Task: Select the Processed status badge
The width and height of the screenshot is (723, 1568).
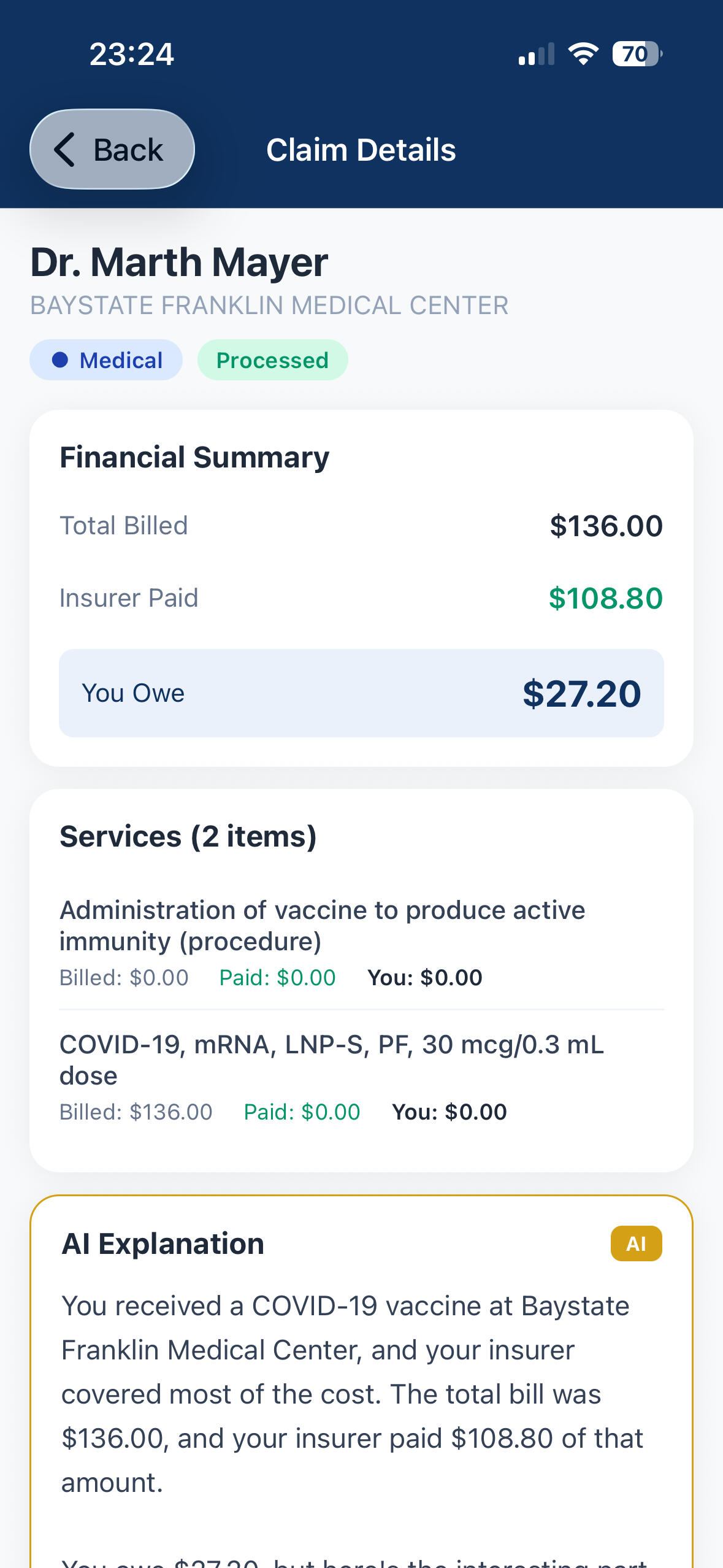Action: 272,360
